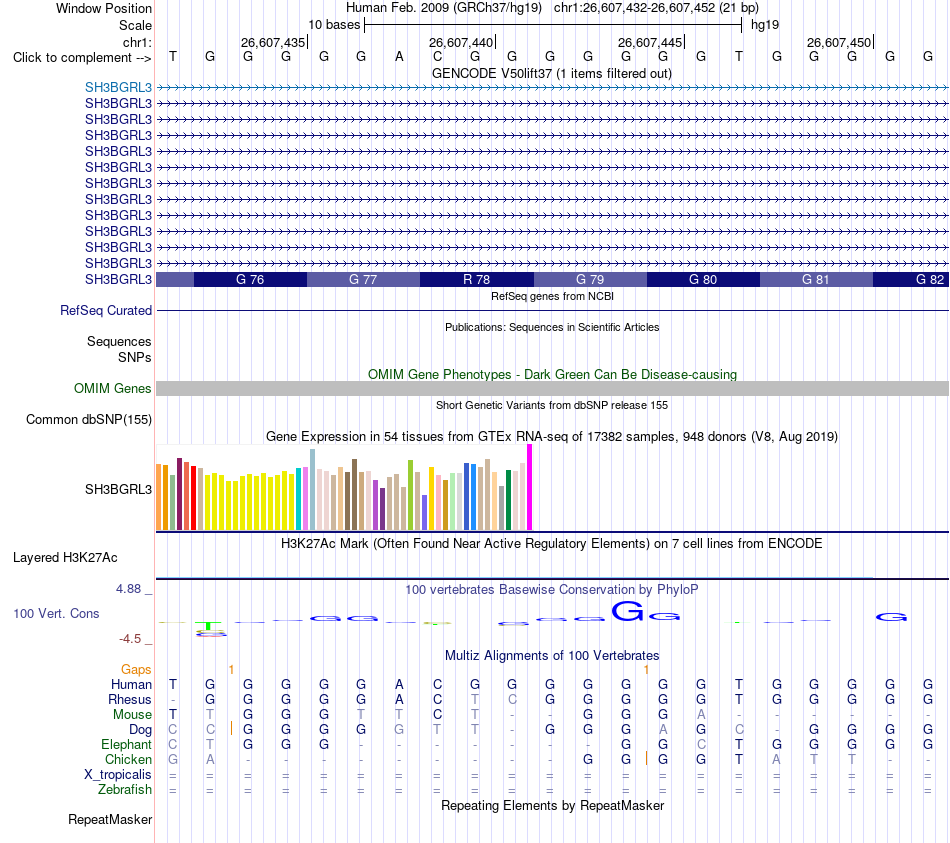Click the SH3BGRL3 label beside the codon row
The height and width of the screenshot is (843, 950).
coord(118,279)
